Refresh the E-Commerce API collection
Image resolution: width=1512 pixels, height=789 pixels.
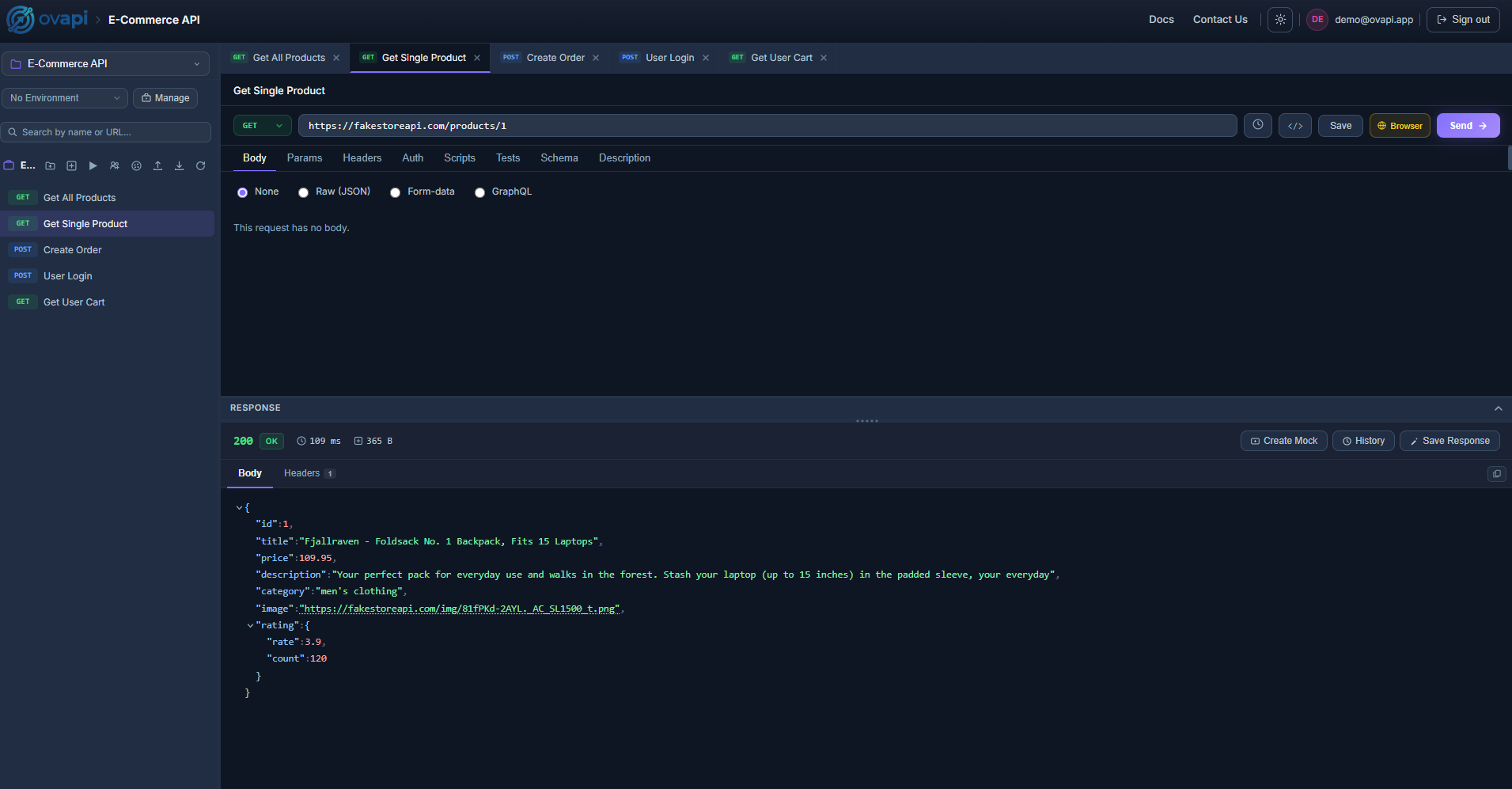click(200, 165)
